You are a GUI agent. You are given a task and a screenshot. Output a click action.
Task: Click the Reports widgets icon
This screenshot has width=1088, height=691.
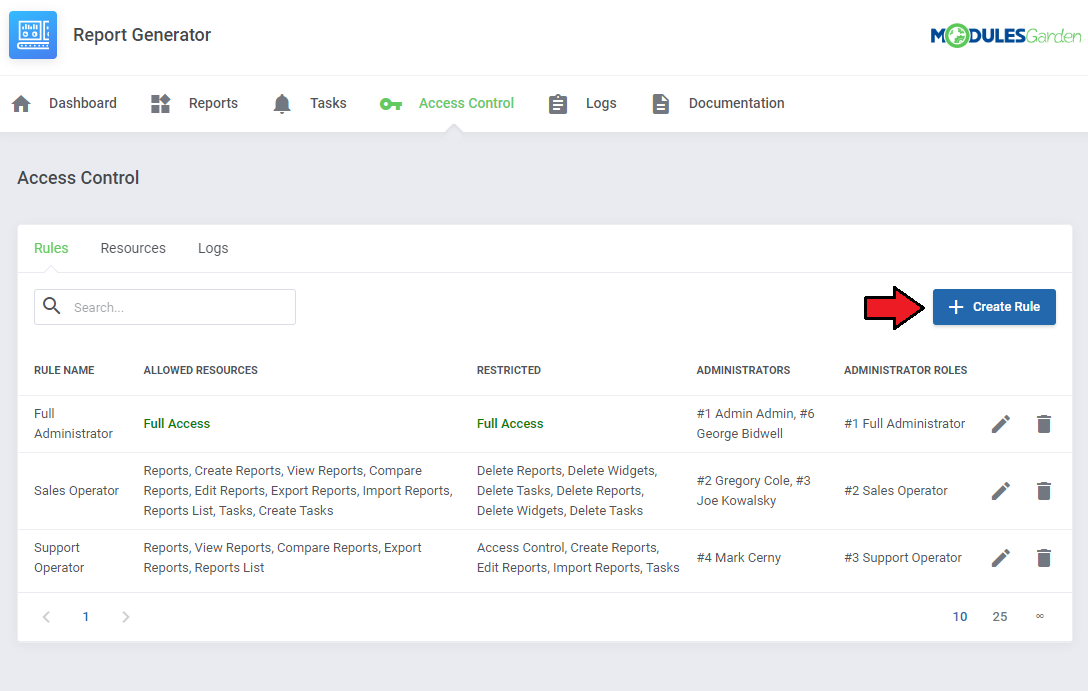(160, 104)
